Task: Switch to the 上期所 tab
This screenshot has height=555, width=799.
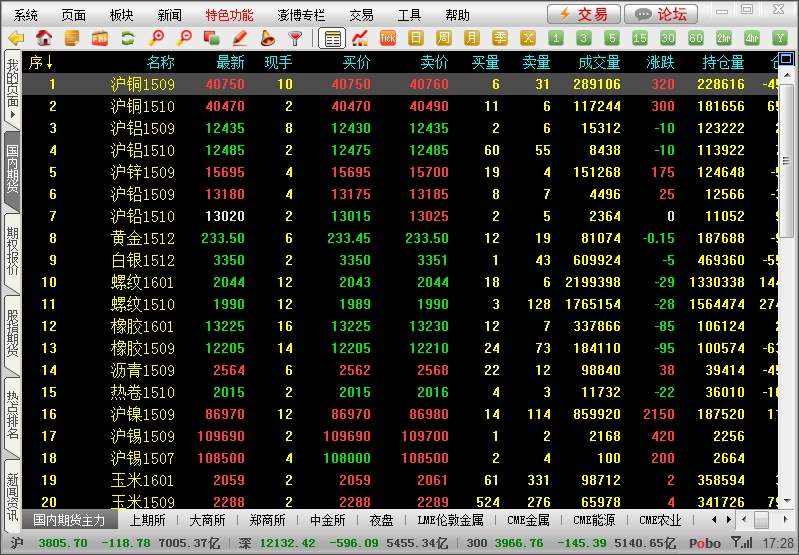Action: 147,520
